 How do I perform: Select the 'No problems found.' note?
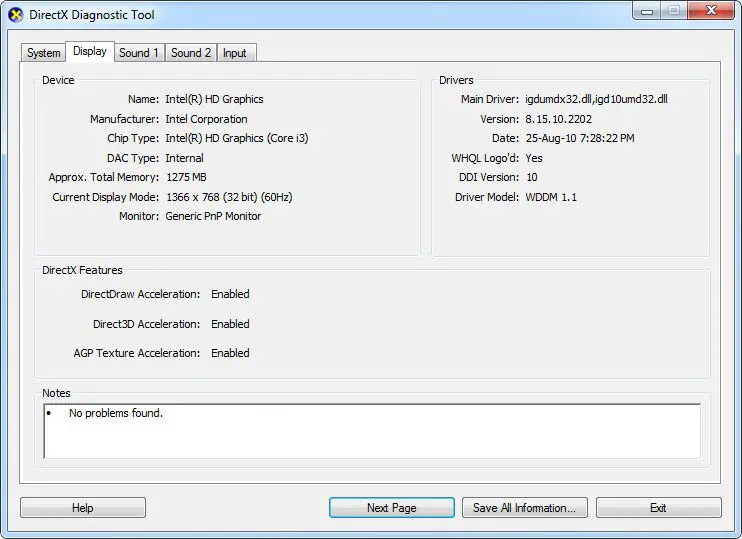coord(115,413)
